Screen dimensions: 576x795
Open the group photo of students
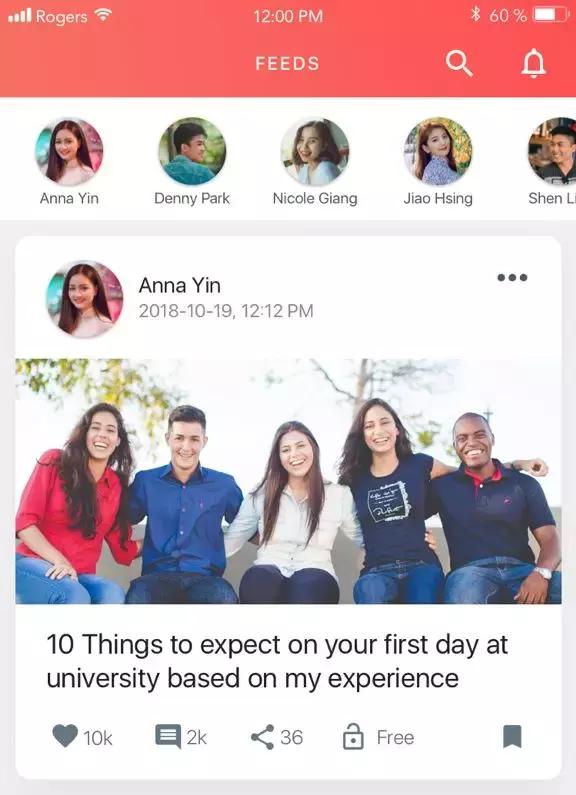click(289, 481)
